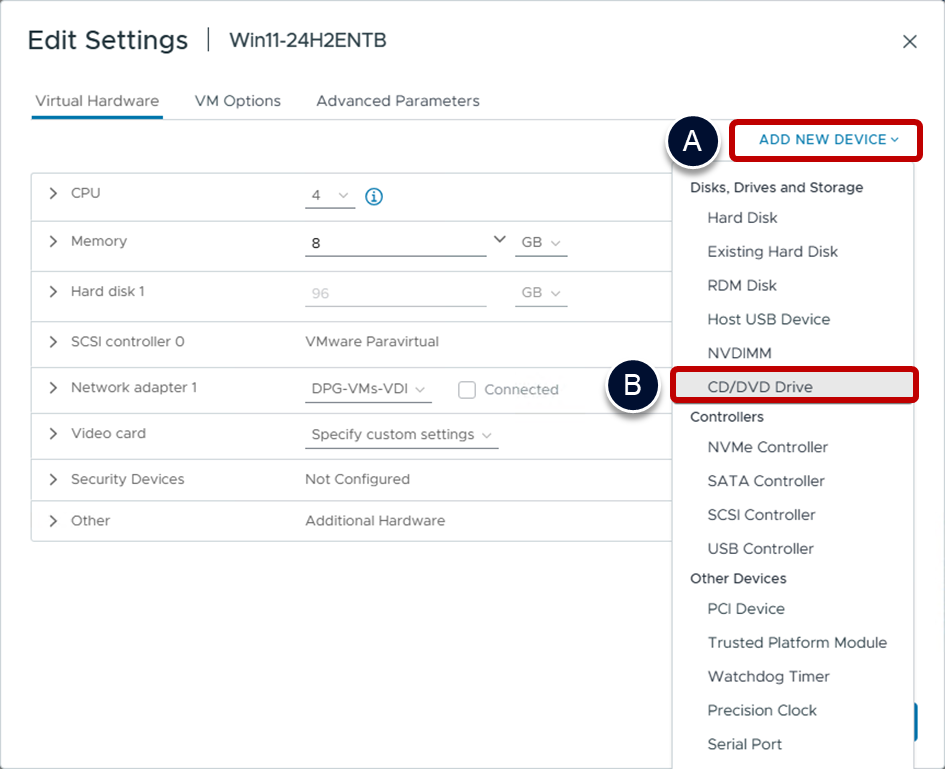Switch to the VM Options tab
Screen dimensions: 945x769
[x=237, y=101]
